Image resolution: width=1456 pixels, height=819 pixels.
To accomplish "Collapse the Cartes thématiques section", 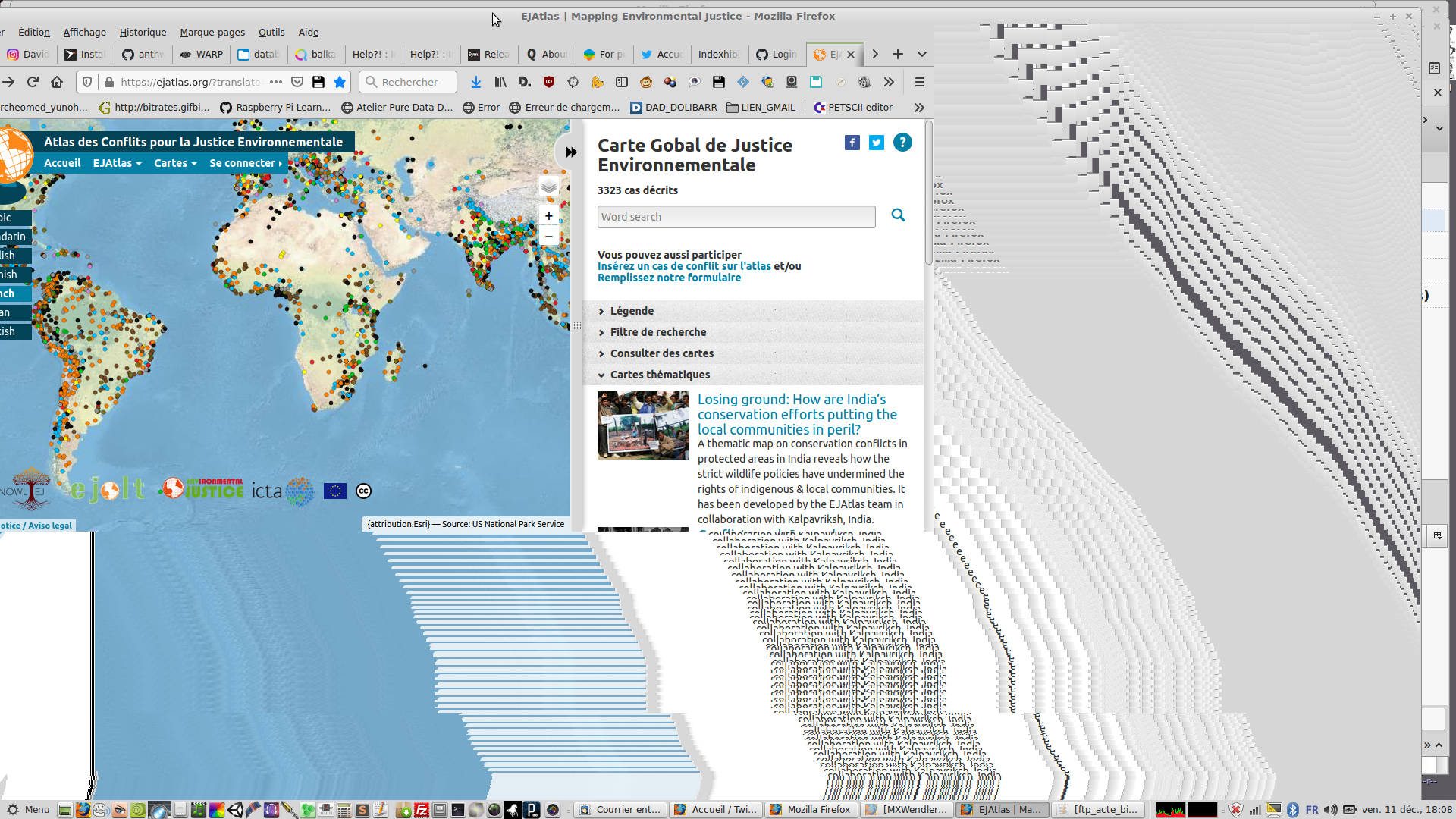I will tap(660, 375).
